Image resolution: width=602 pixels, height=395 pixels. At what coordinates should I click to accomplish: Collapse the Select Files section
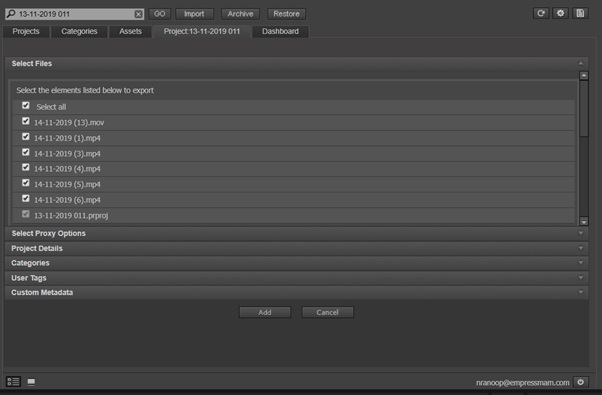click(x=580, y=63)
